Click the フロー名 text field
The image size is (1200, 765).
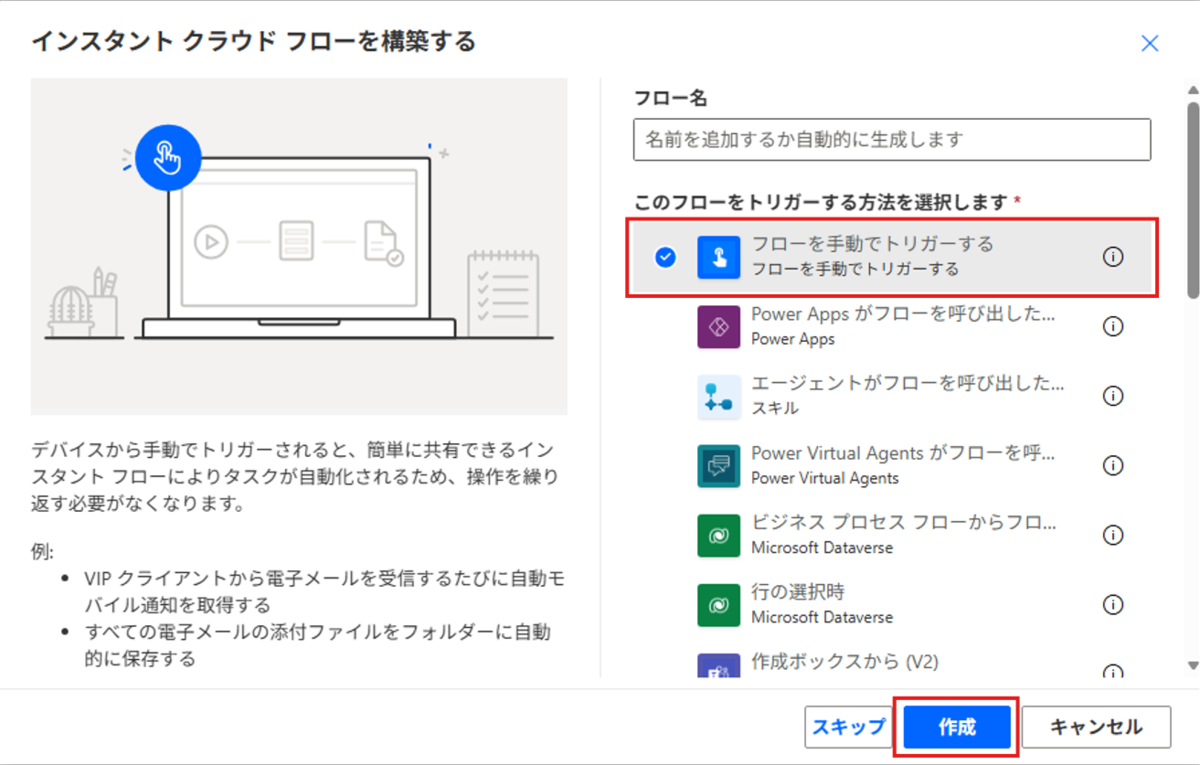click(892, 140)
